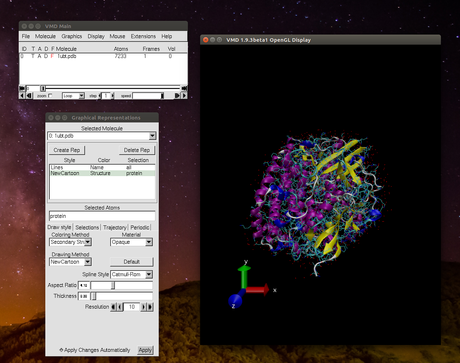Jump to trajectory end in VMD Main
This screenshot has height=363, width=460.
[x=184, y=88]
